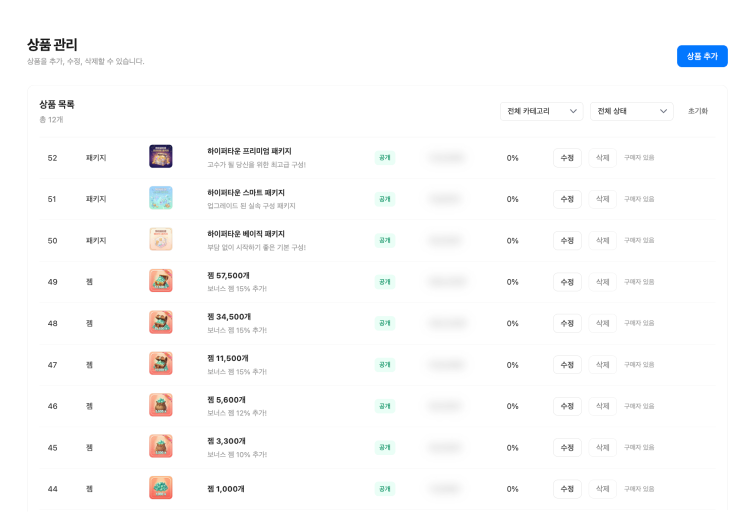Click the 젬 3,300개 product image

(x=160, y=447)
